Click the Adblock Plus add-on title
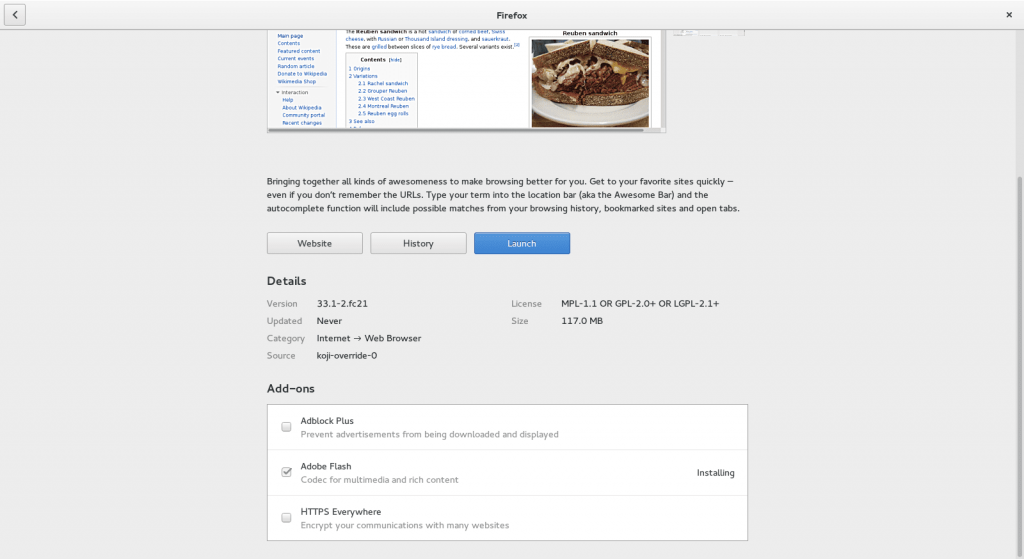This screenshot has width=1024, height=559. click(327, 421)
